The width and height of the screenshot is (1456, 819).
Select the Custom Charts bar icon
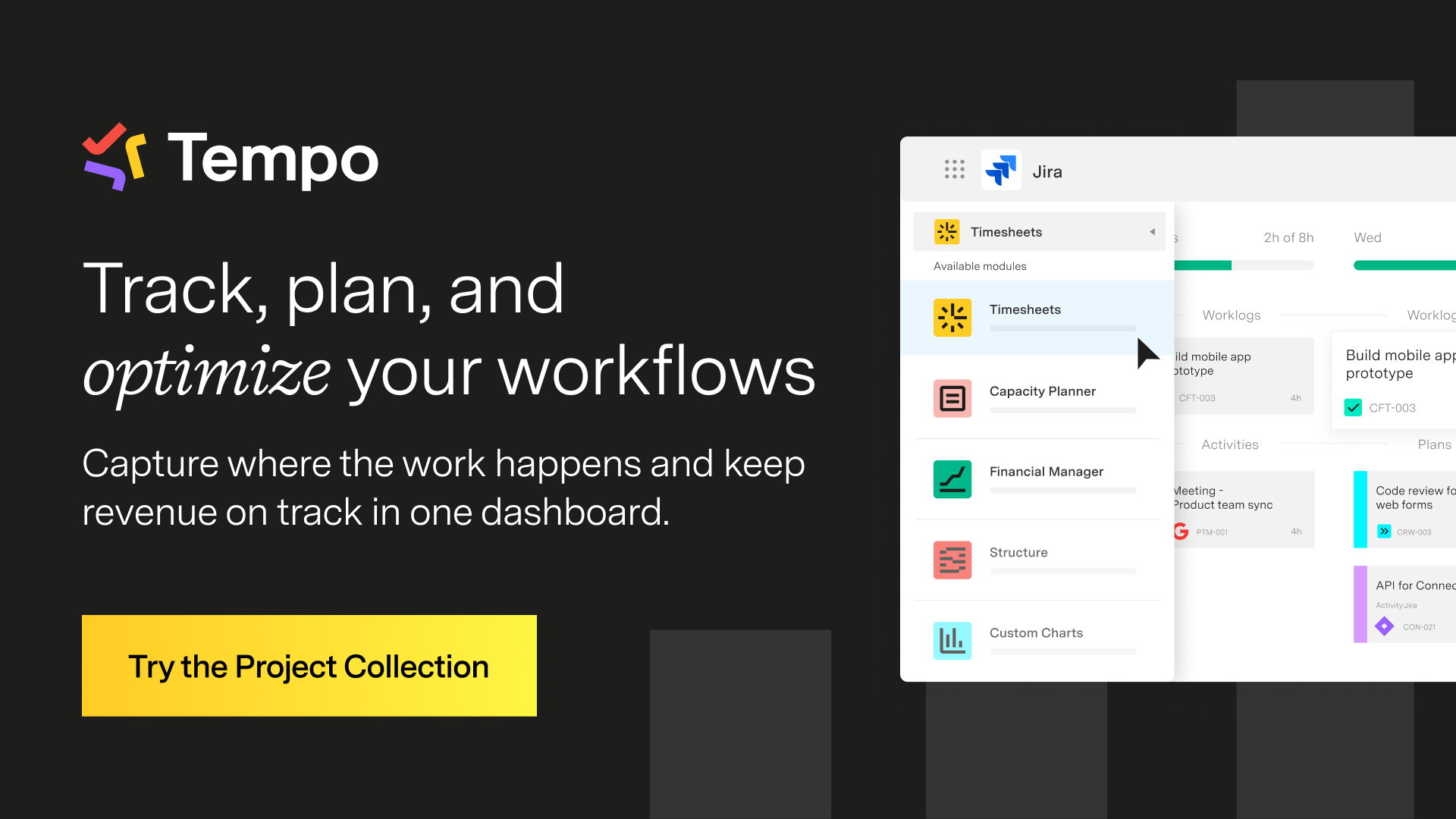click(x=952, y=641)
